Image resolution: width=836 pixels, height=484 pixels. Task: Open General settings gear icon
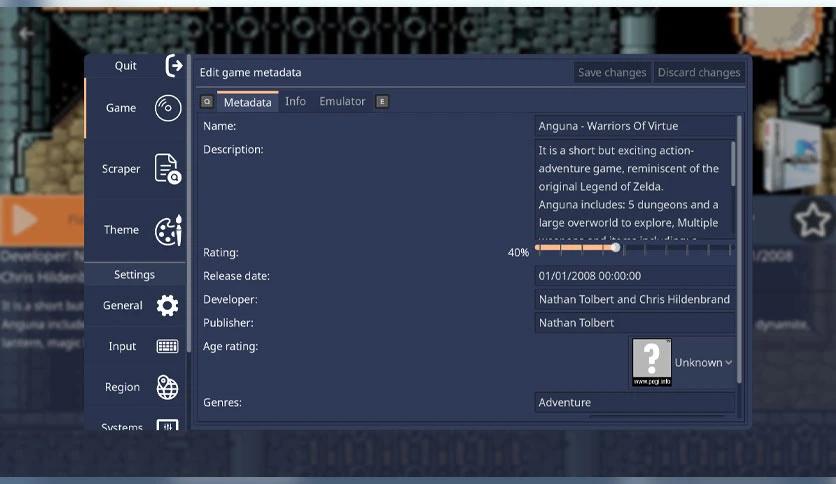click(x=167, y=305)
